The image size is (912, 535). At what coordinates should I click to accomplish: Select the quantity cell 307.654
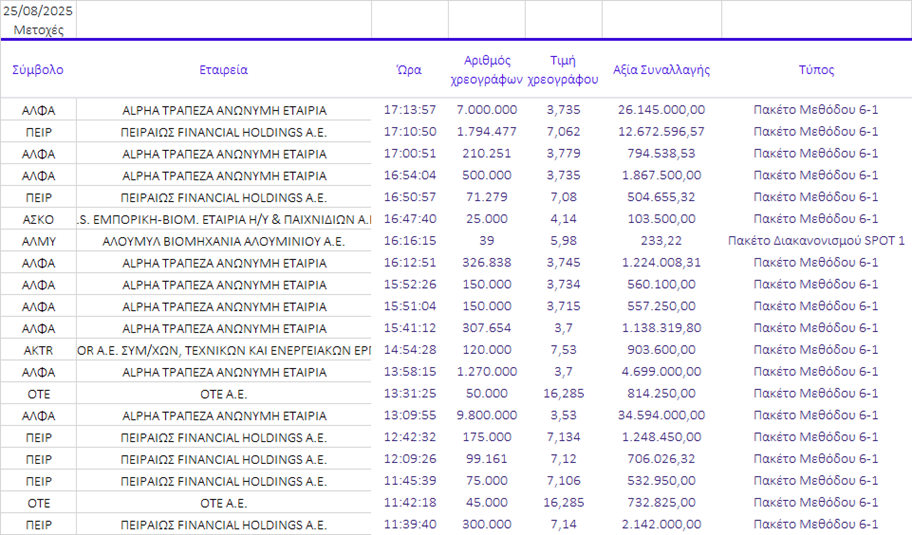pyautogui.click(x=487, y=328)
